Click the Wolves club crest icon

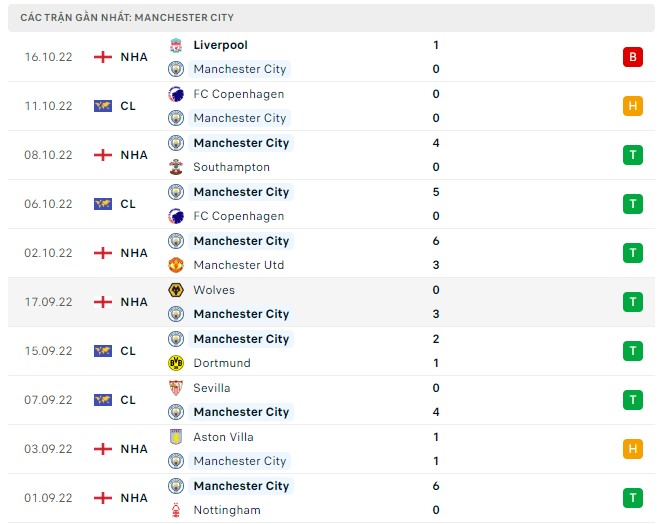[x=176, y=290]
